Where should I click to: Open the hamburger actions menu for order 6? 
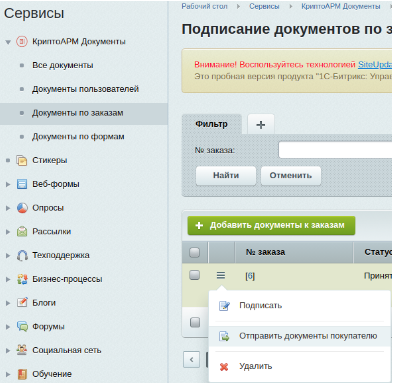tap(221, 275)
